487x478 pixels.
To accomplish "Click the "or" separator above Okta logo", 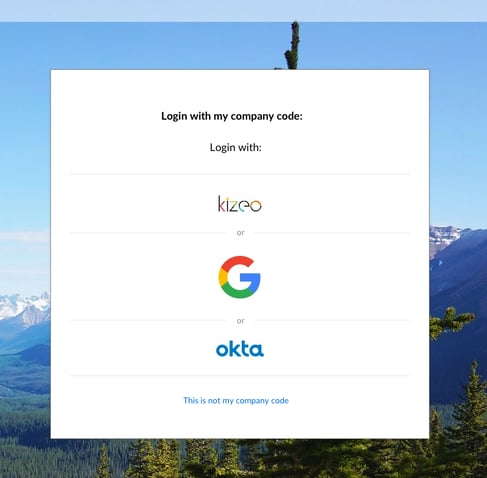I will pos(240,321).
